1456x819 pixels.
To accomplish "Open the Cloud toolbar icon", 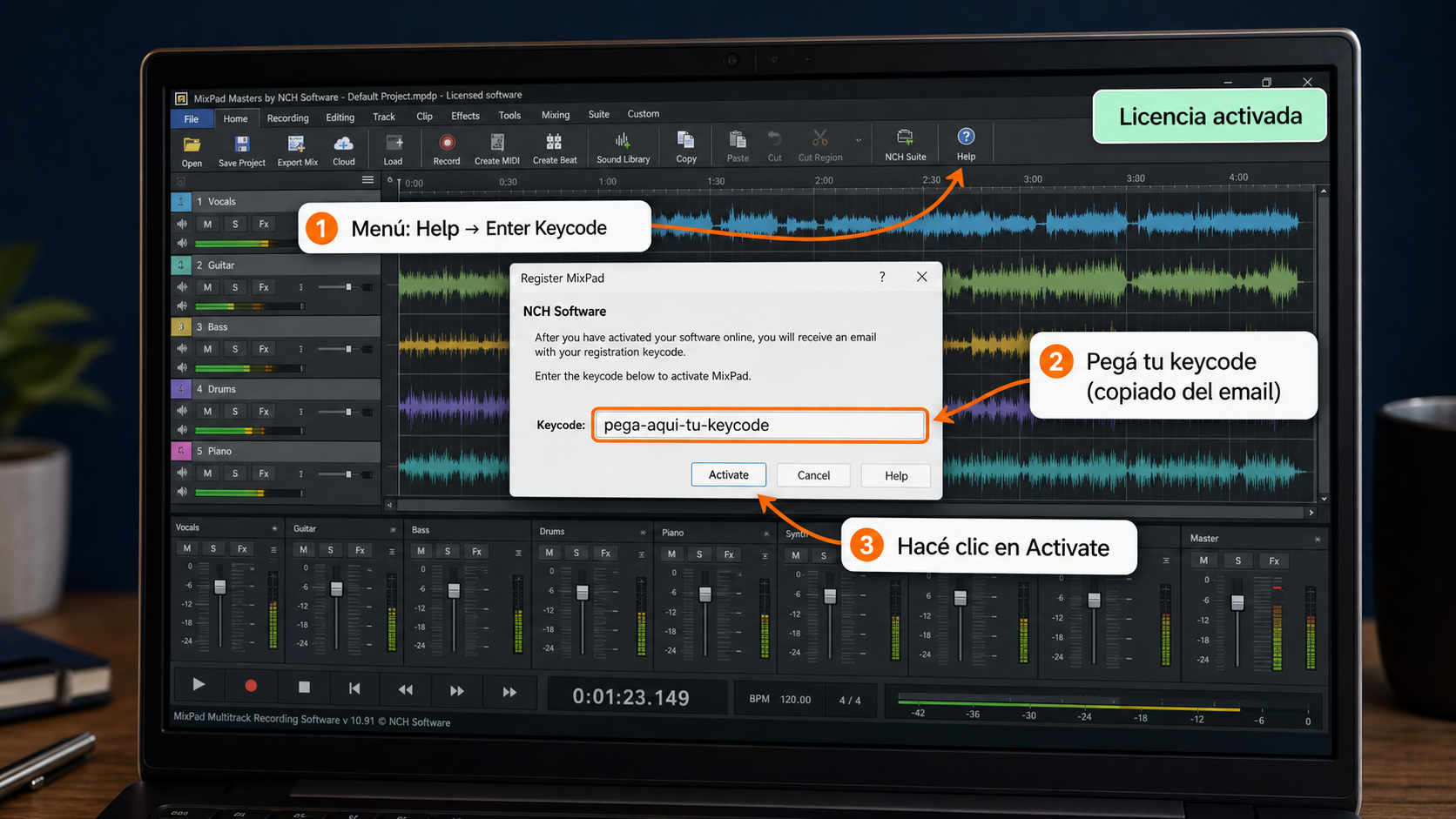I will (344, 151).
